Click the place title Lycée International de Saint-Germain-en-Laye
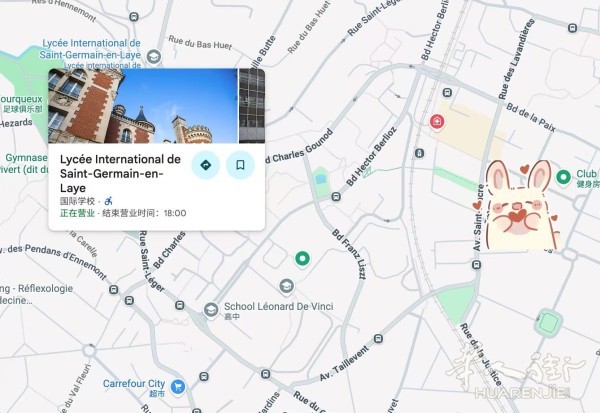Viewport: 600px width, 413px height. (120, 173)
